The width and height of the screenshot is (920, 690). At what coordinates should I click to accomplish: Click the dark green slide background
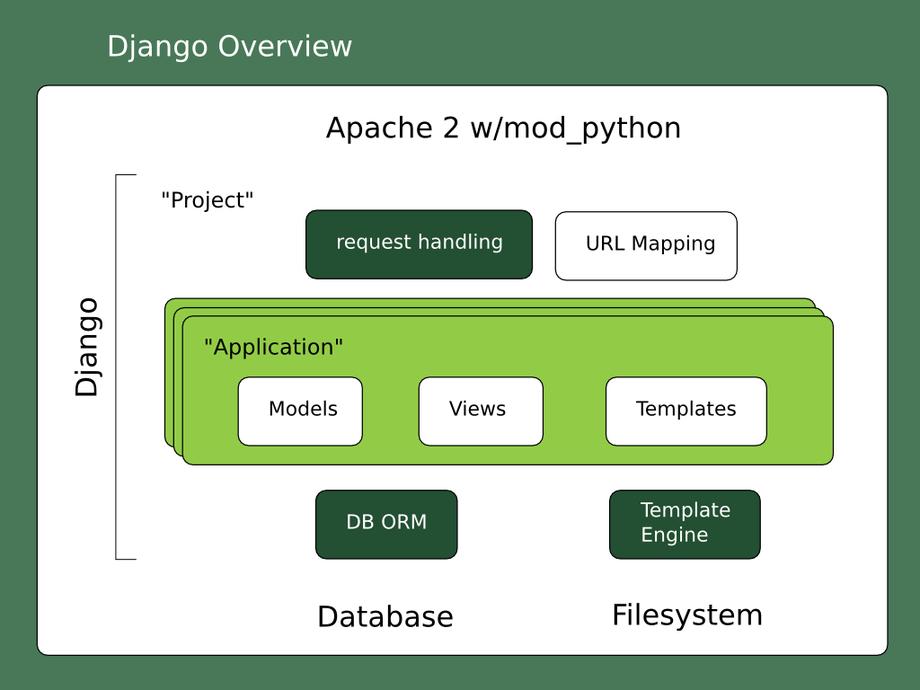tap(587, 41)
